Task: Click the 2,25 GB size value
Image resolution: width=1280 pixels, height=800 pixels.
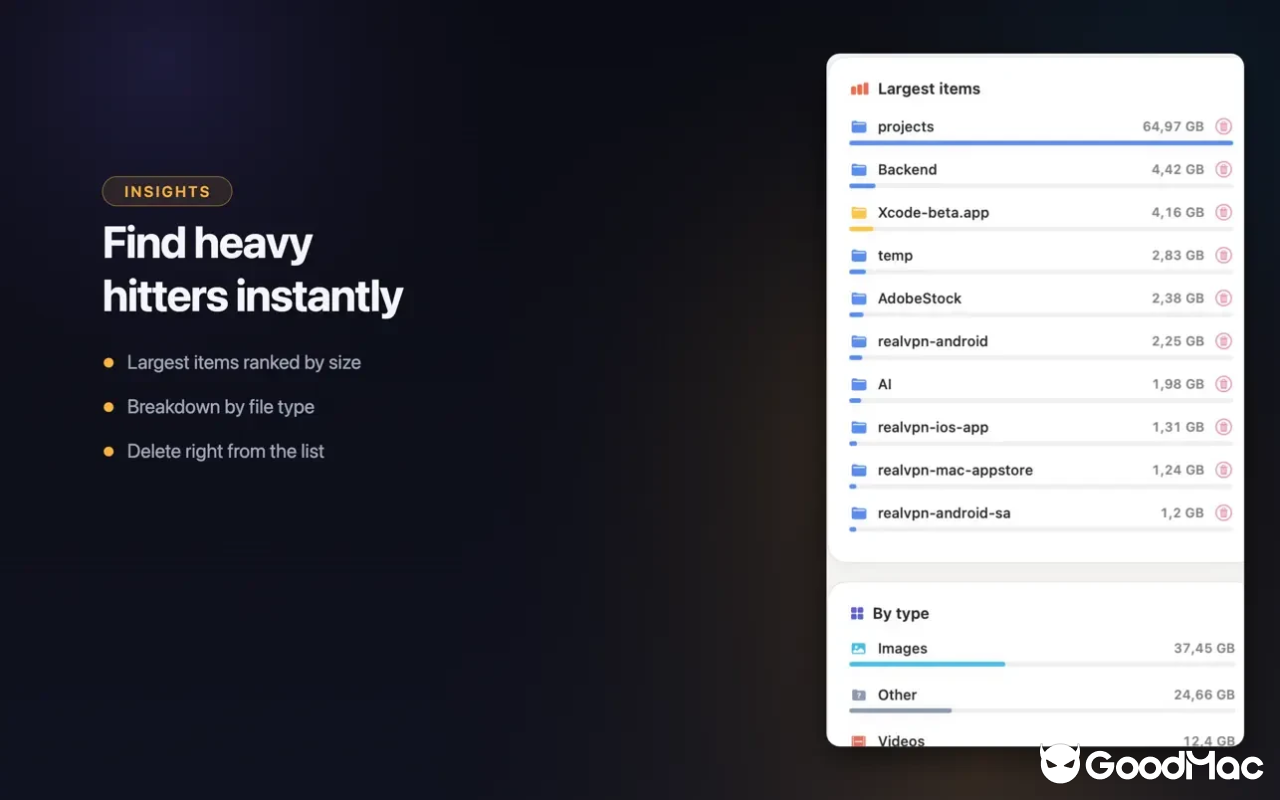Action: click(1178, 342)
